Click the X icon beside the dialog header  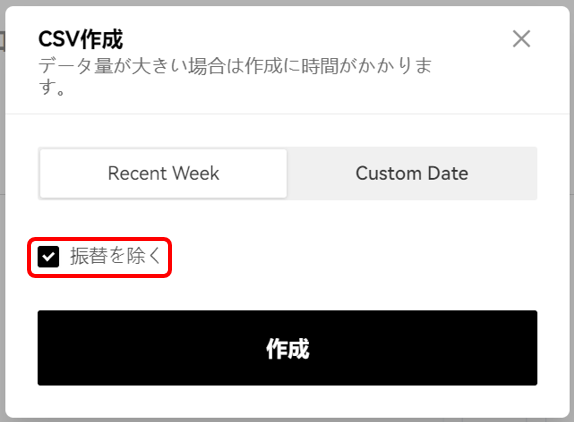tap(521, 39)
